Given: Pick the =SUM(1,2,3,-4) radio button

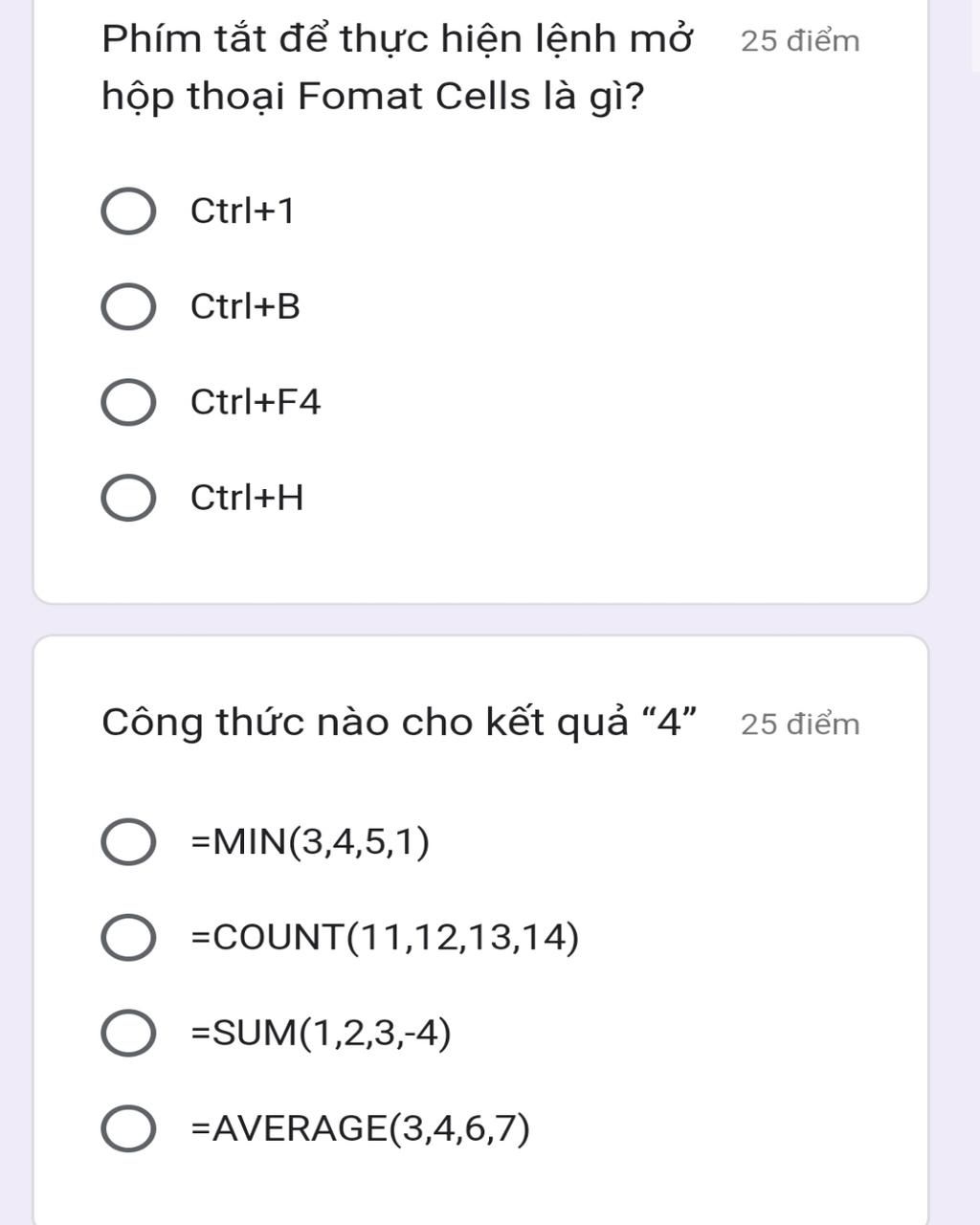Looking at the screenshot, I should [128, 1034].
